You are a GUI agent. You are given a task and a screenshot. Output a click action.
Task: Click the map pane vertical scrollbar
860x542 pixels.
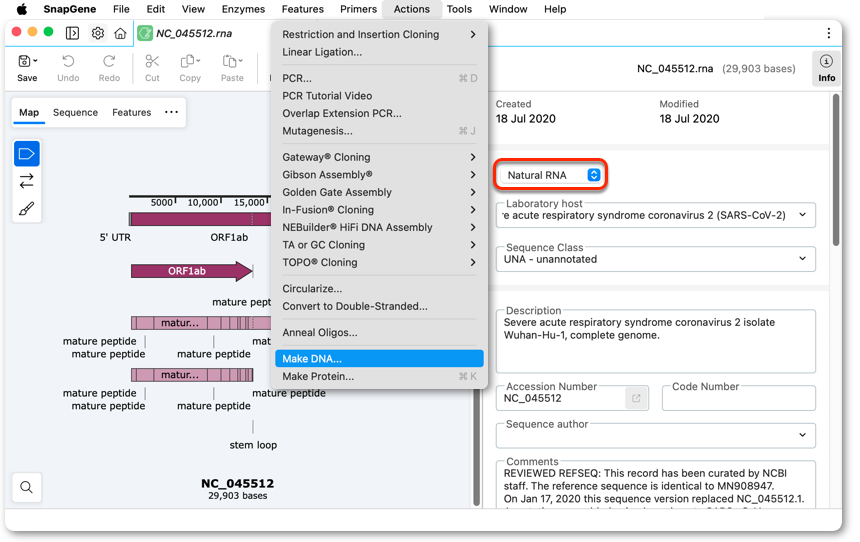(477, 447)
